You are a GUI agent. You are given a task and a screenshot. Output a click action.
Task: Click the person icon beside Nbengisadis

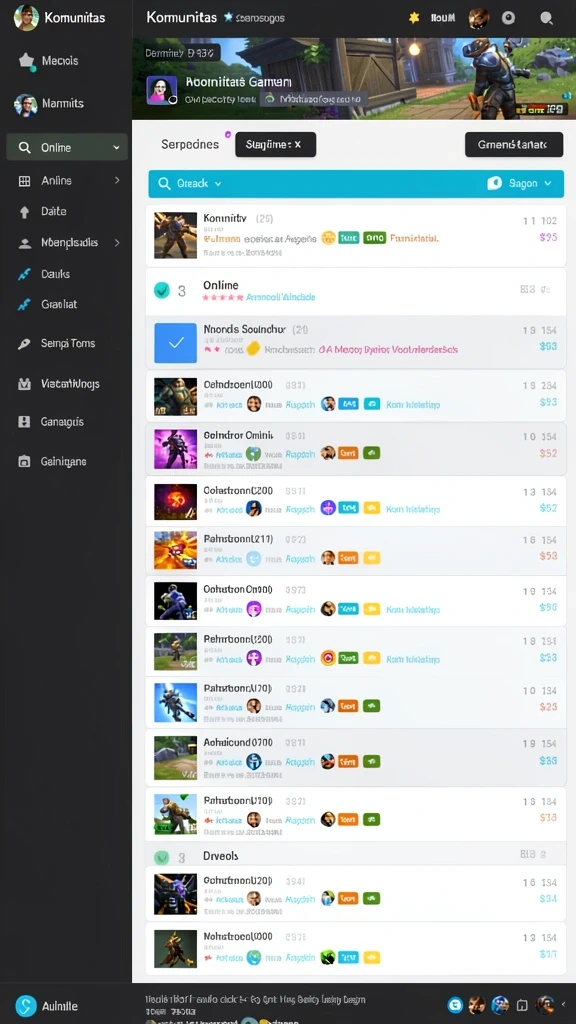click(25, 243)
